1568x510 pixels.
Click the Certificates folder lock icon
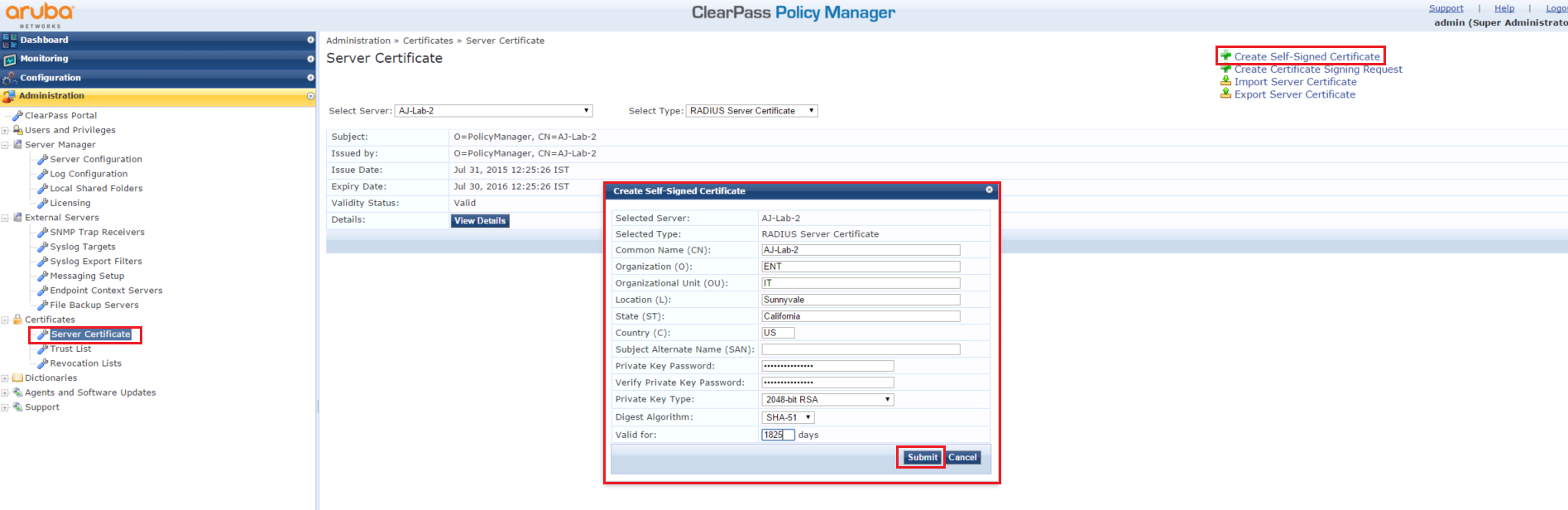point(17,320)
